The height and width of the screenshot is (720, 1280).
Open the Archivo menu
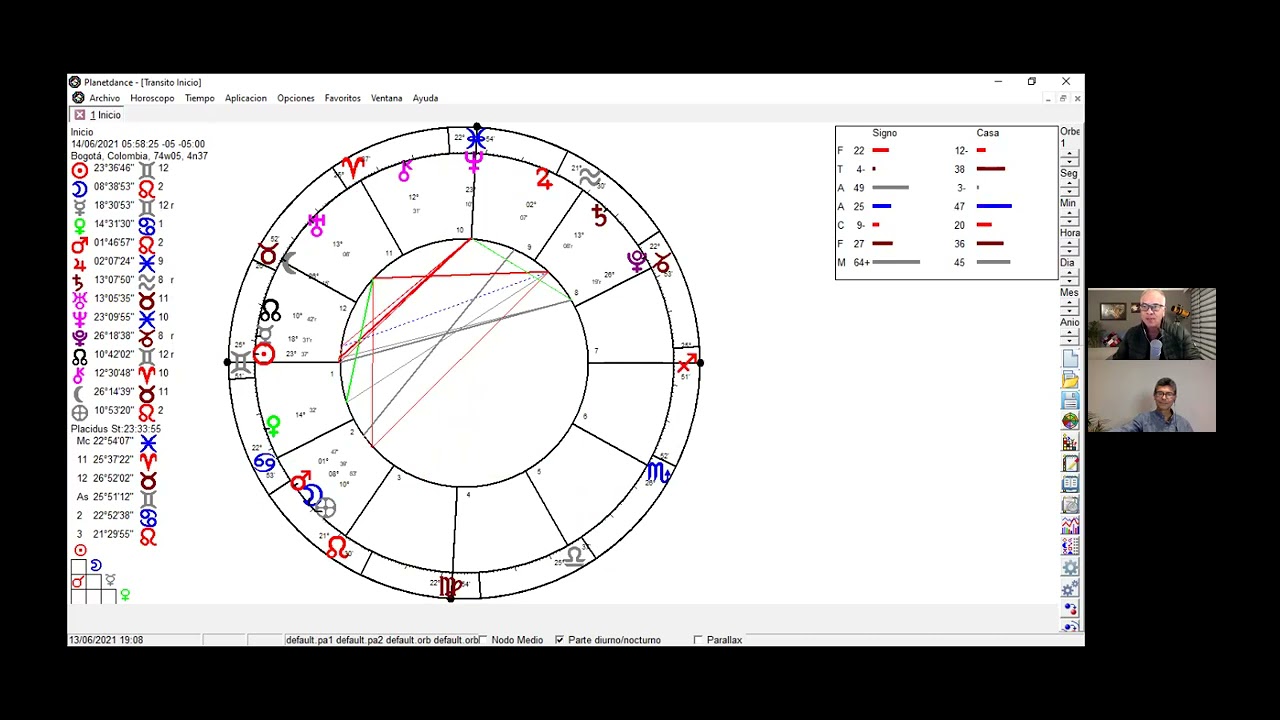pos(104,98)
